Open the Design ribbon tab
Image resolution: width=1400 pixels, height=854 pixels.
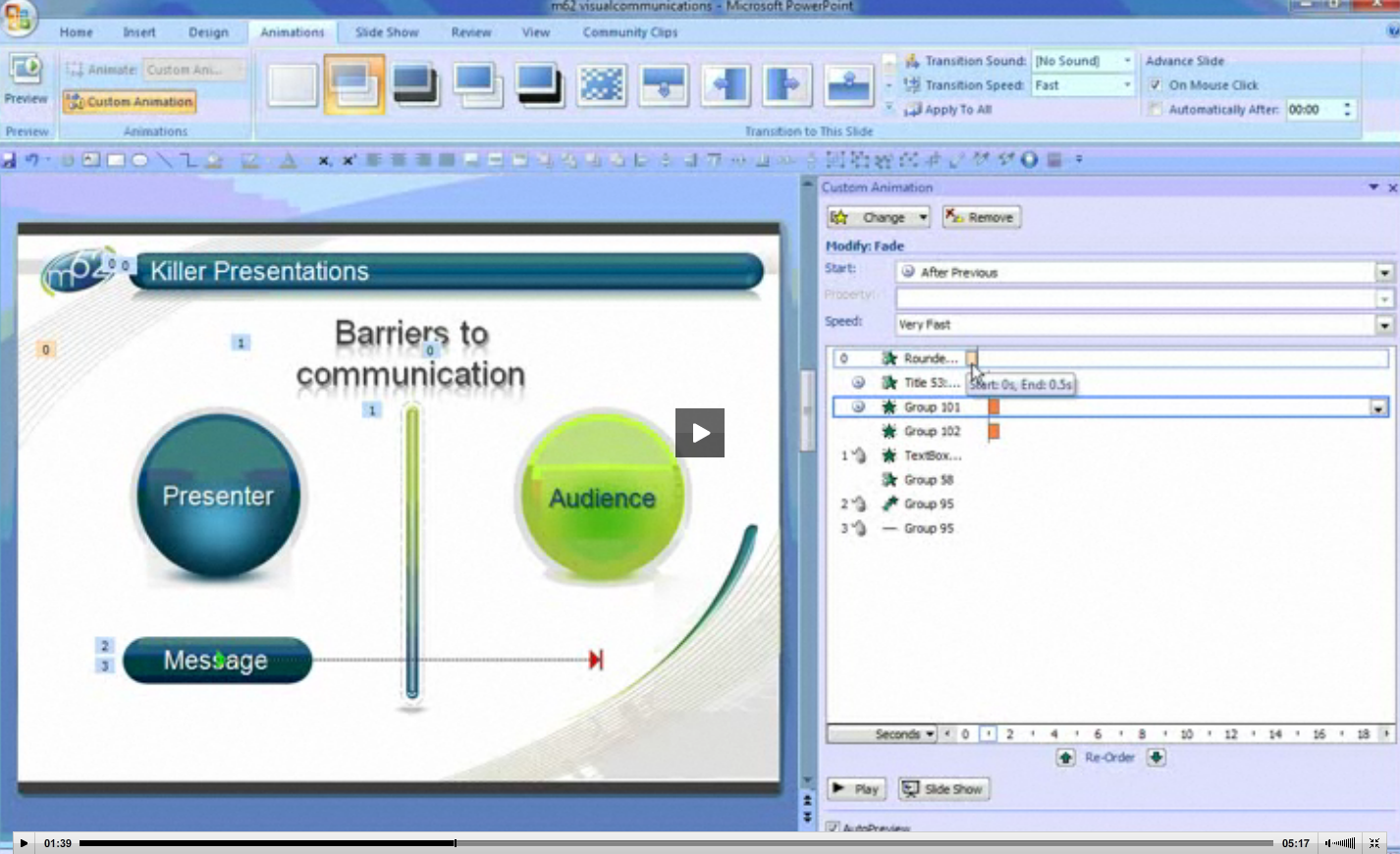(x=208, y=32)
